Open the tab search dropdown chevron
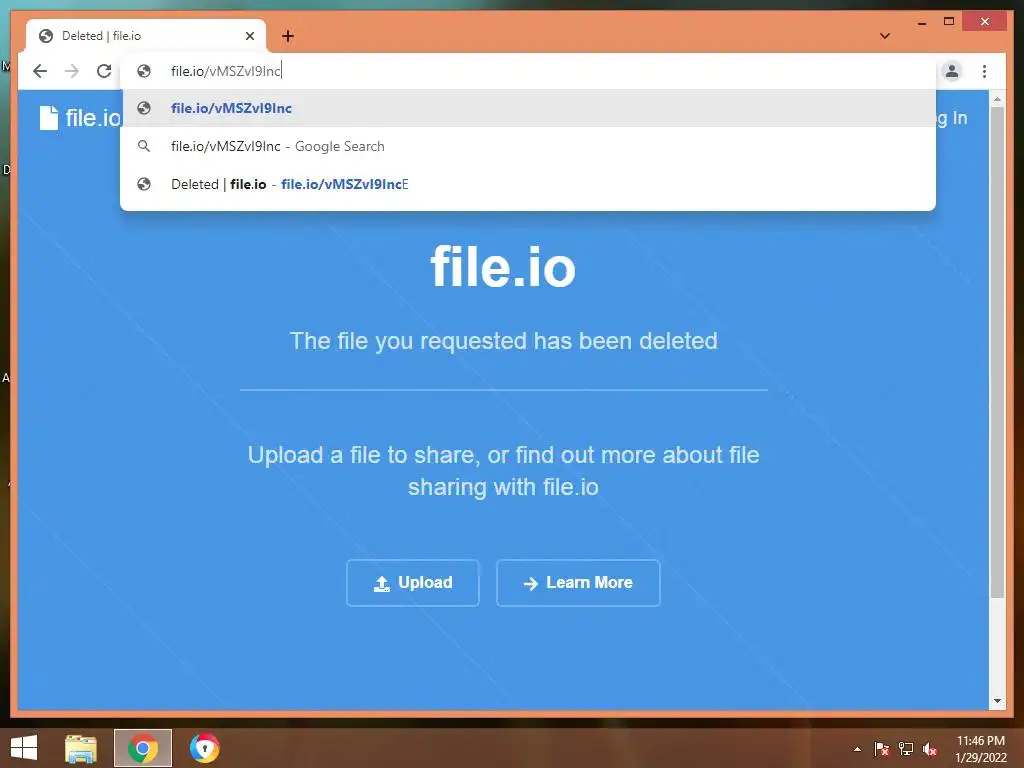 [885, 36]
